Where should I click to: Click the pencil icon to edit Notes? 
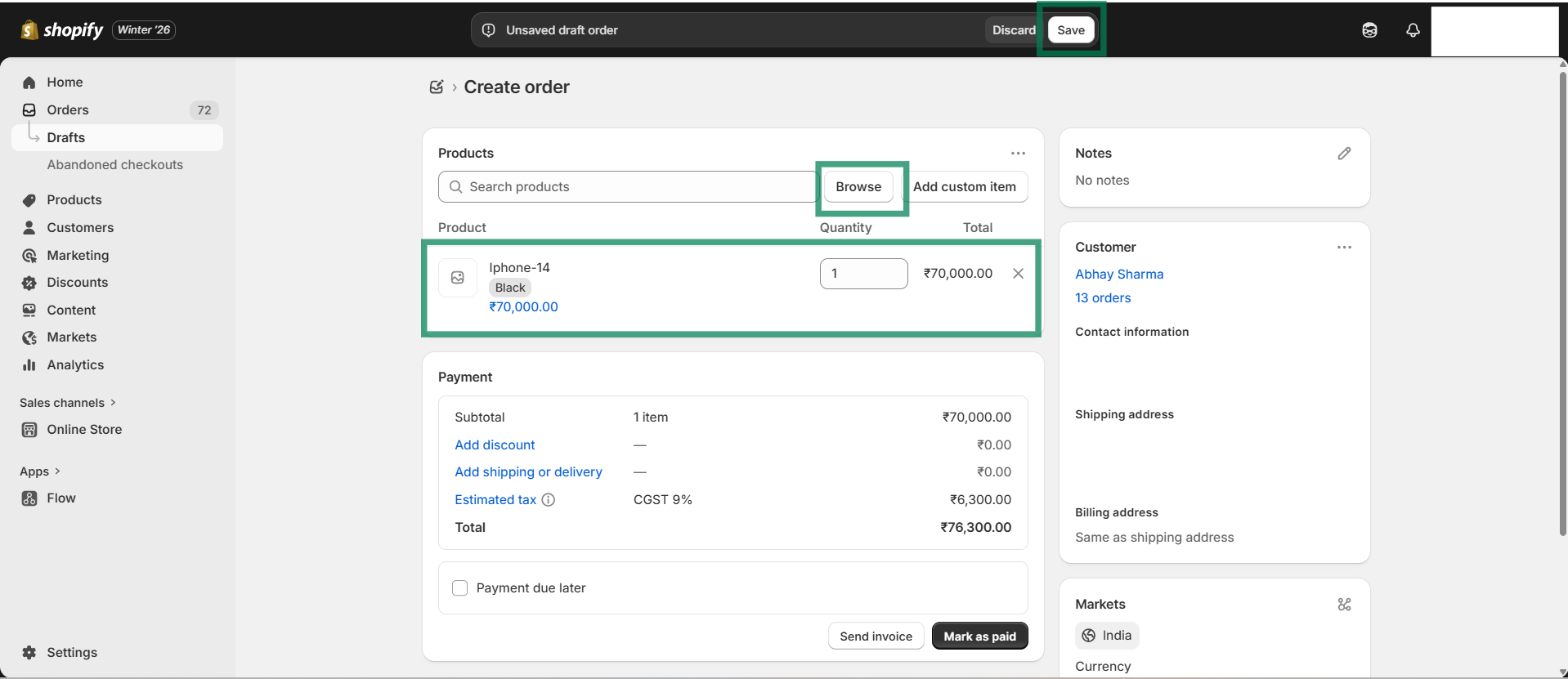1344,154
